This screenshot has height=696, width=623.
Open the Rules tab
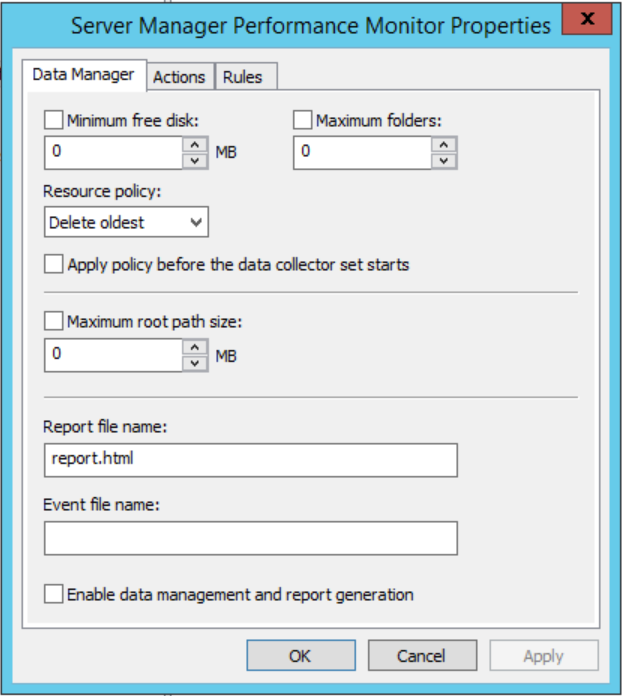click(243, 77)
